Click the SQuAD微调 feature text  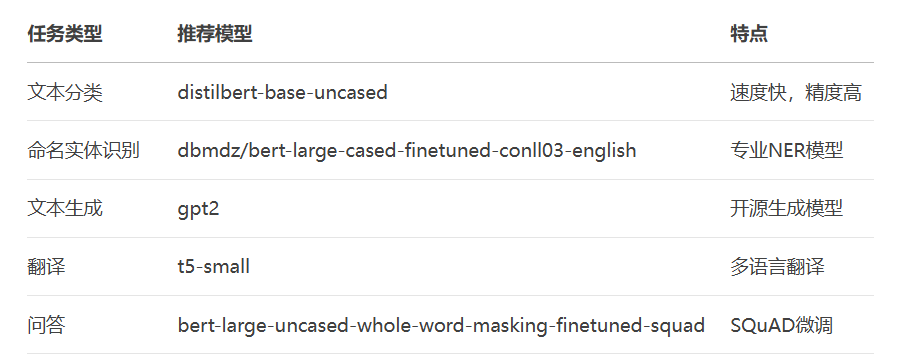click(781, 325)
